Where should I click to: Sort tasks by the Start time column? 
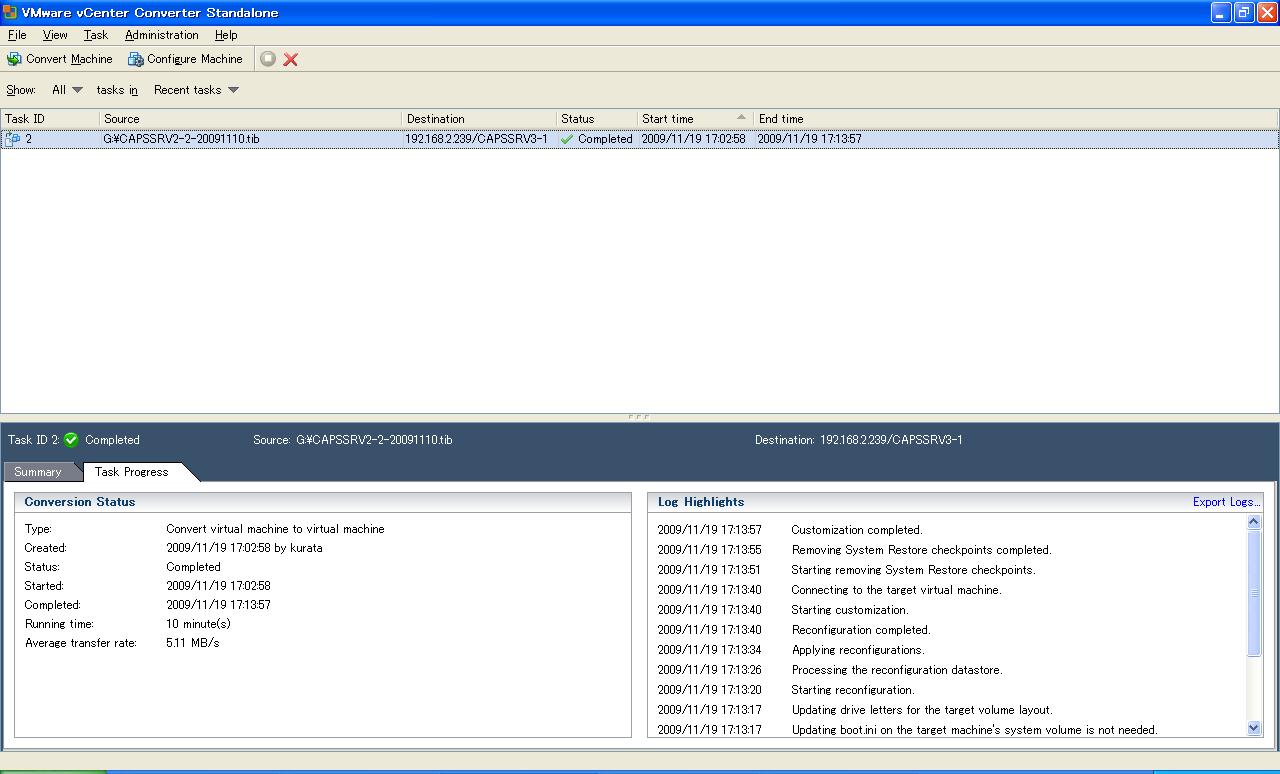(695, 119)
